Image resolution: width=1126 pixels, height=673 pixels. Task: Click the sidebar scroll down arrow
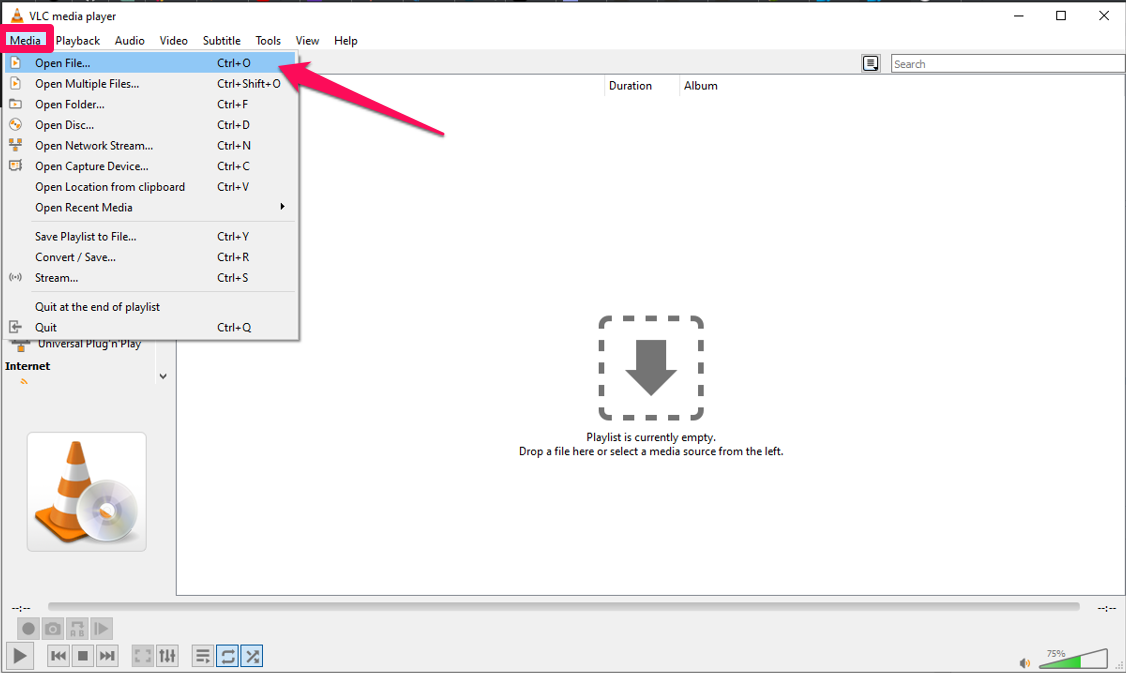163,376
